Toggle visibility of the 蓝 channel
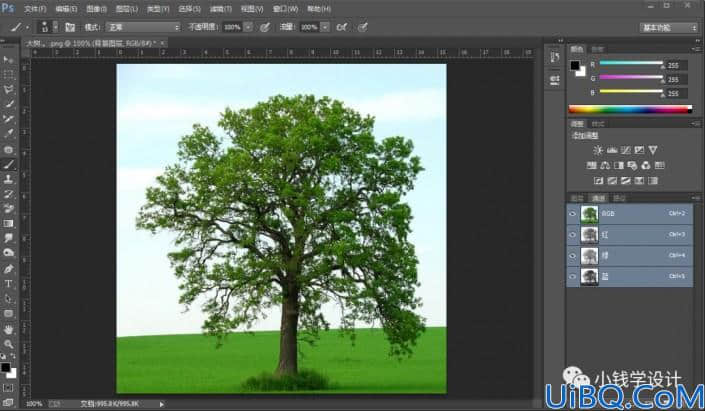Viewport: 705px width, 411px height. [572, 277]
